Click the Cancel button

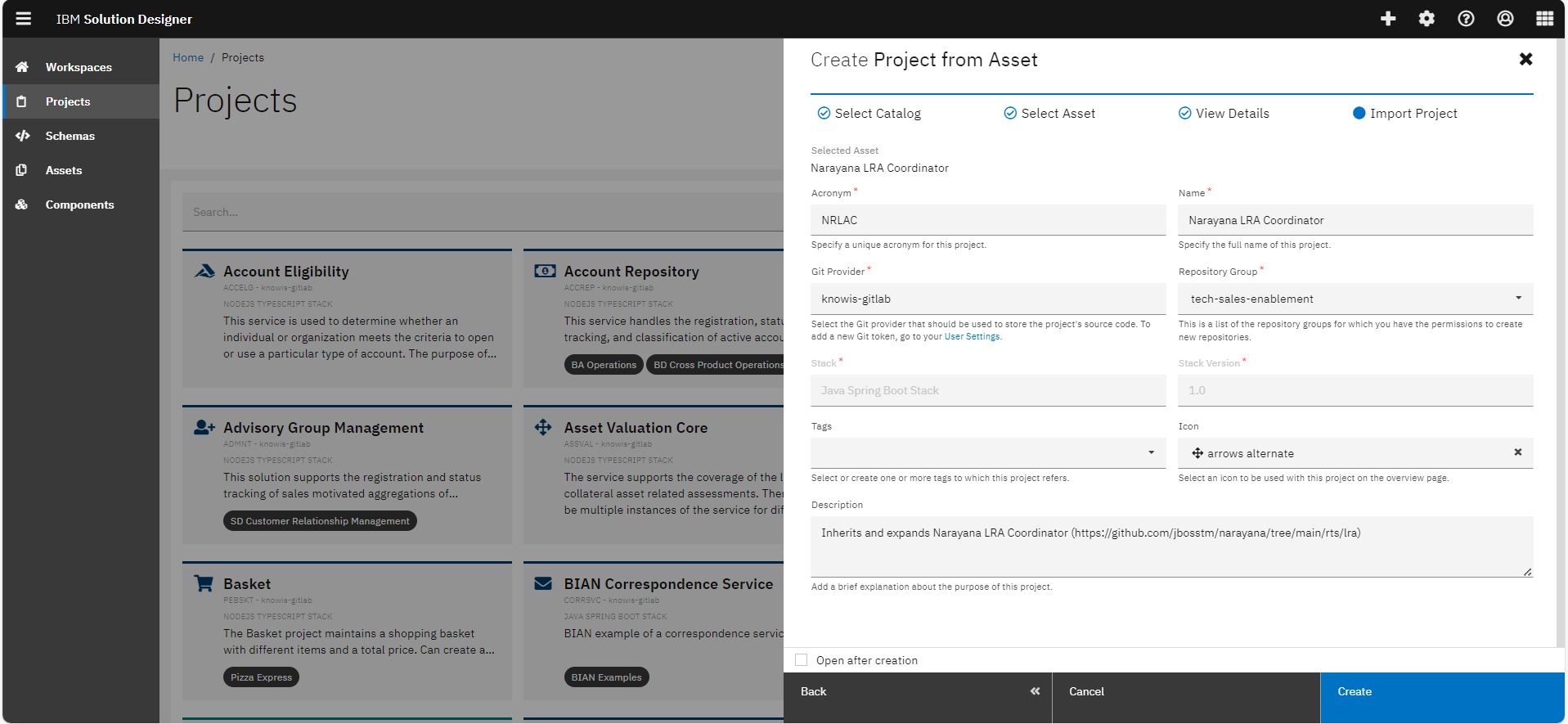1186,698
